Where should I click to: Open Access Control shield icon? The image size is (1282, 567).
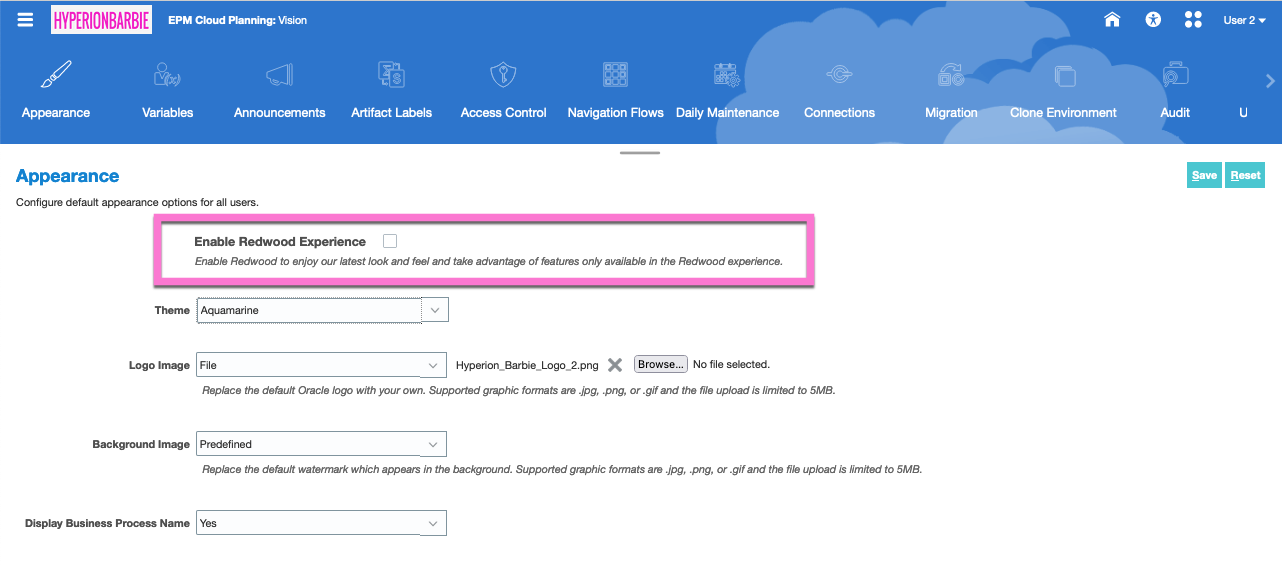click(x=503, y=75)
